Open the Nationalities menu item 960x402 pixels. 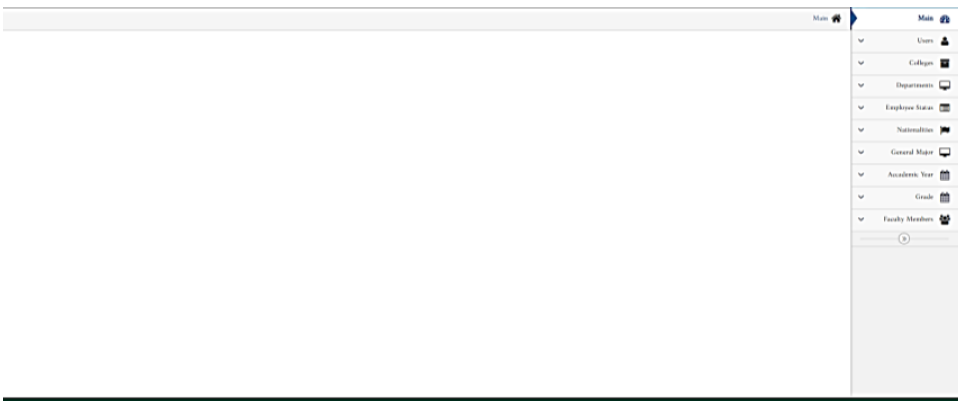(905, 130)
